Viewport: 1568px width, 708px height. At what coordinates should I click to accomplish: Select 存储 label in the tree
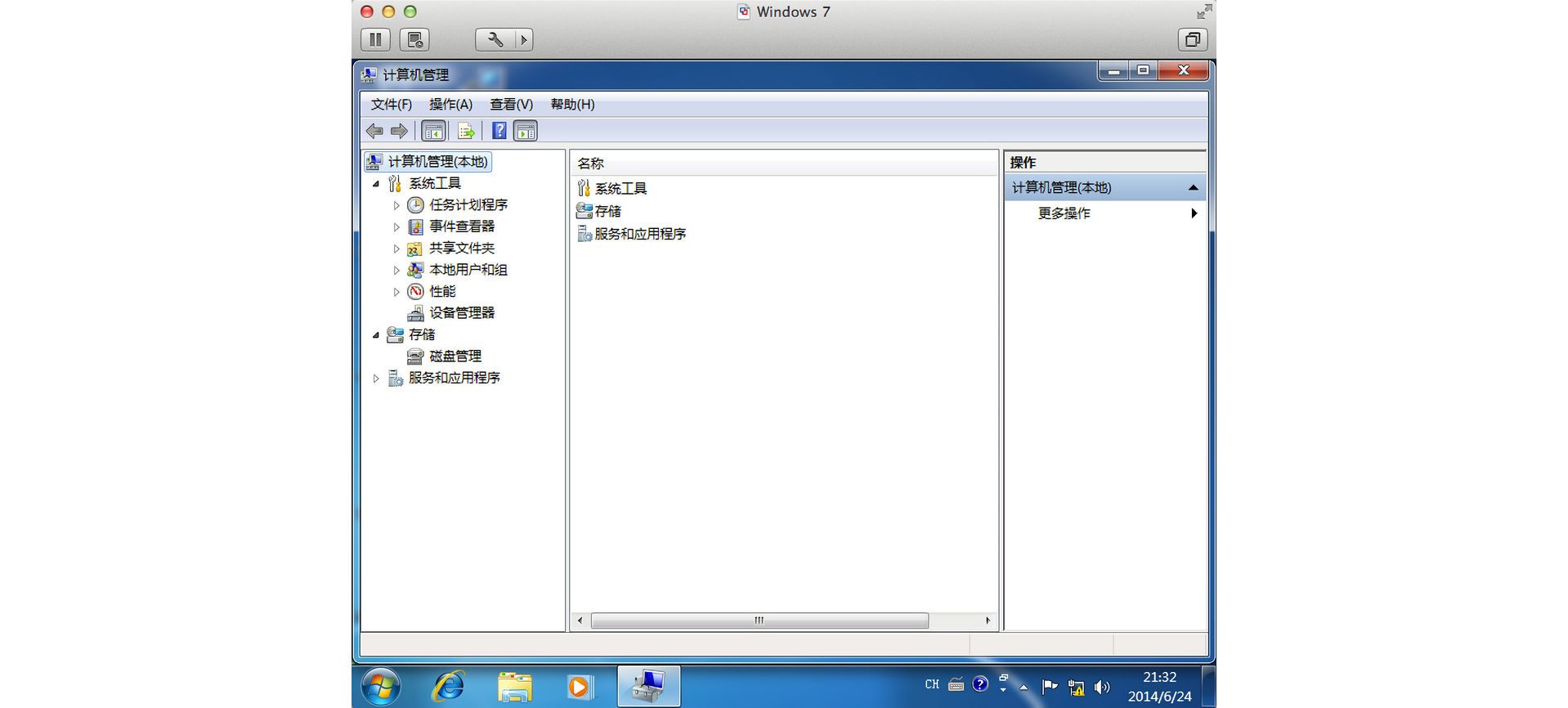pyautogui.click(x=422, y=334)
